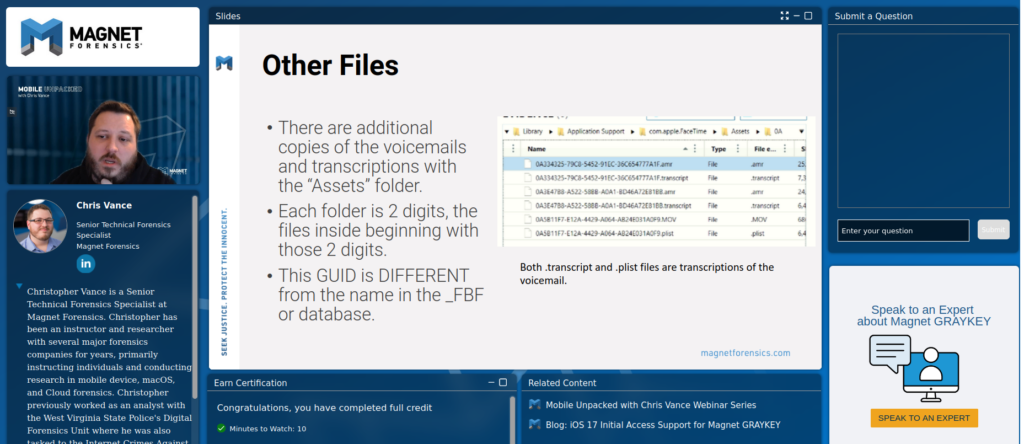The width and height of the screenshot is (1024, 444).
Task: Open Blog: iOS 17 Initial Access Support link
Action: coord(663,424)
